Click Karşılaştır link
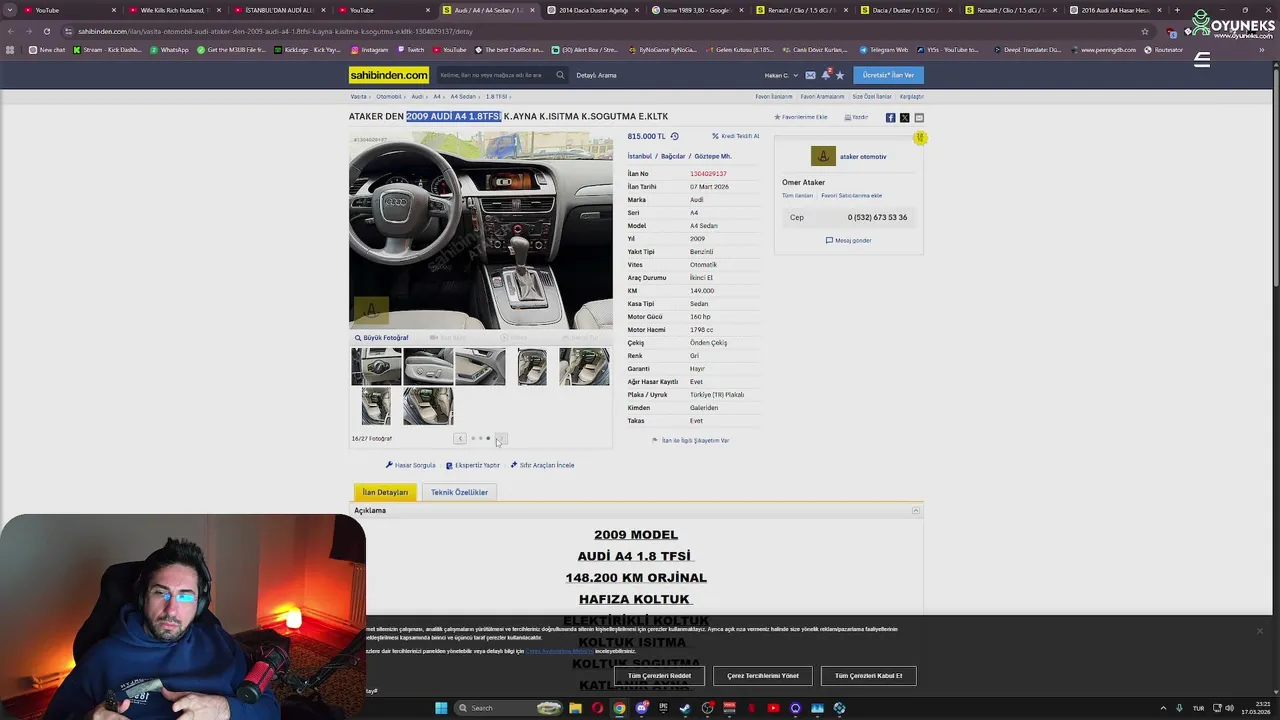Image resolution: width=1280 pixels, height=720 pixels. point(912,97)
